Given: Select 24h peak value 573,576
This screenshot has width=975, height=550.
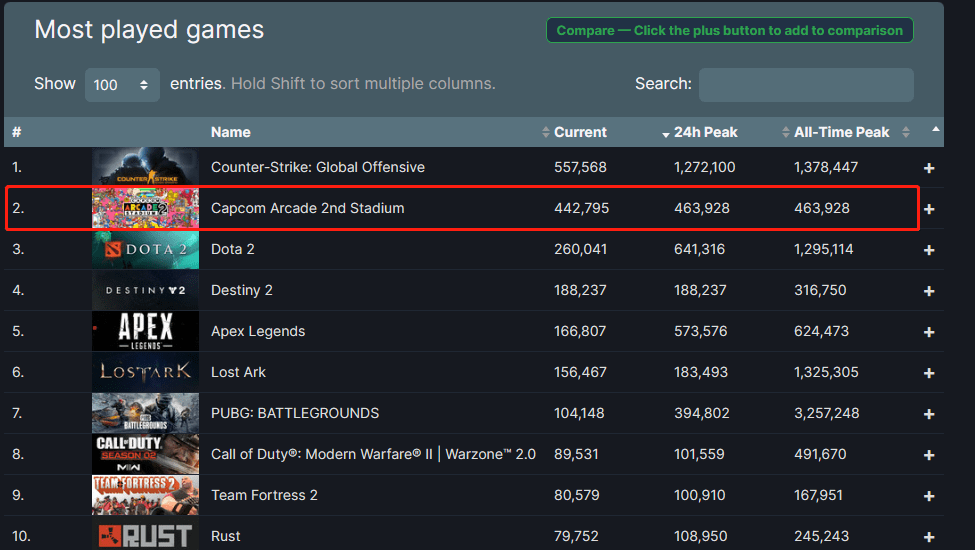Looking at the screenshot, I should (701, 331).
